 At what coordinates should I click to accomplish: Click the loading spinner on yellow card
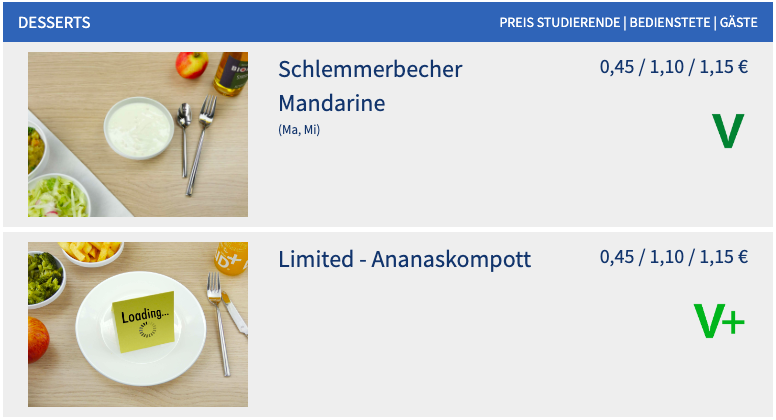147,330
